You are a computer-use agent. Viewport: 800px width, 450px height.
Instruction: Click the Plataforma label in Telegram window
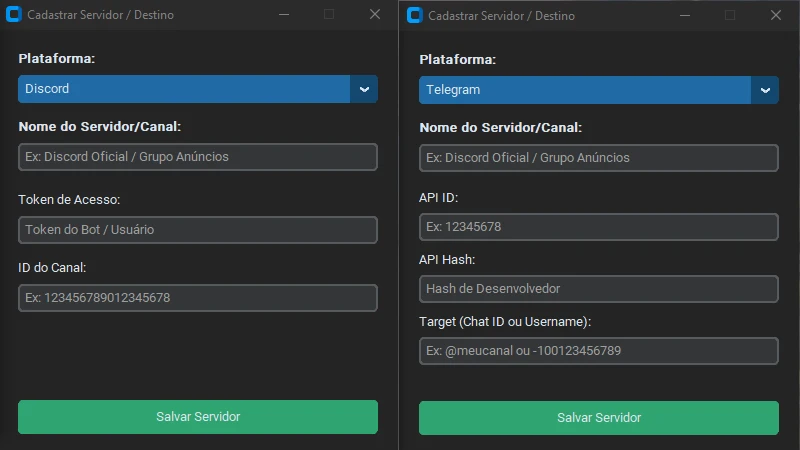458,59
